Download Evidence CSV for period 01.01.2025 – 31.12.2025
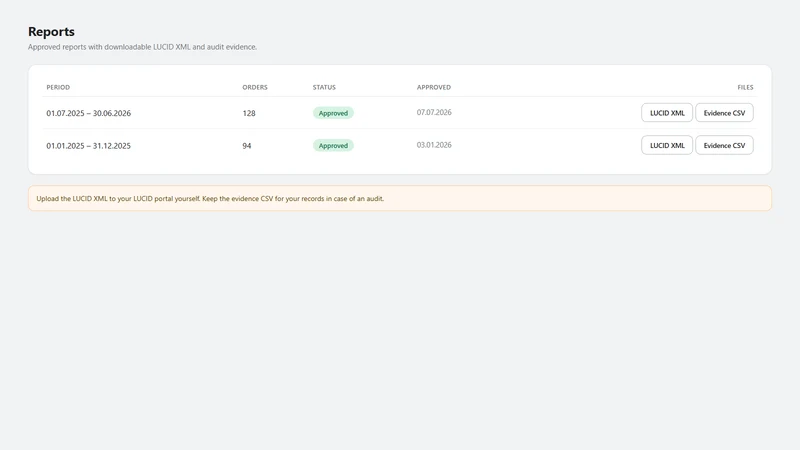The width and height of the screenshot is (800, 450). point(724,145)
